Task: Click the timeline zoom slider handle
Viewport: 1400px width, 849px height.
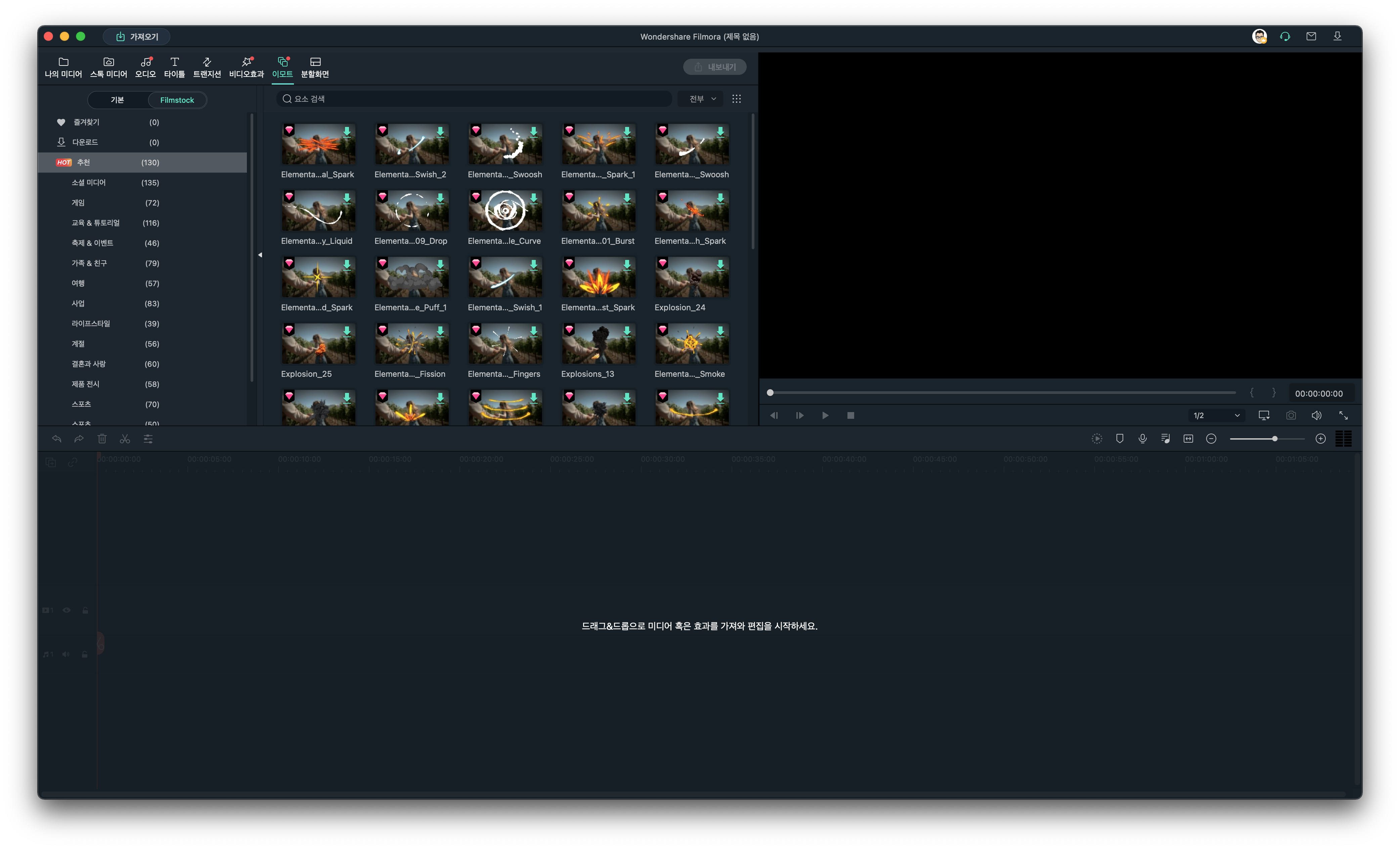Action: coord(1275,439)
